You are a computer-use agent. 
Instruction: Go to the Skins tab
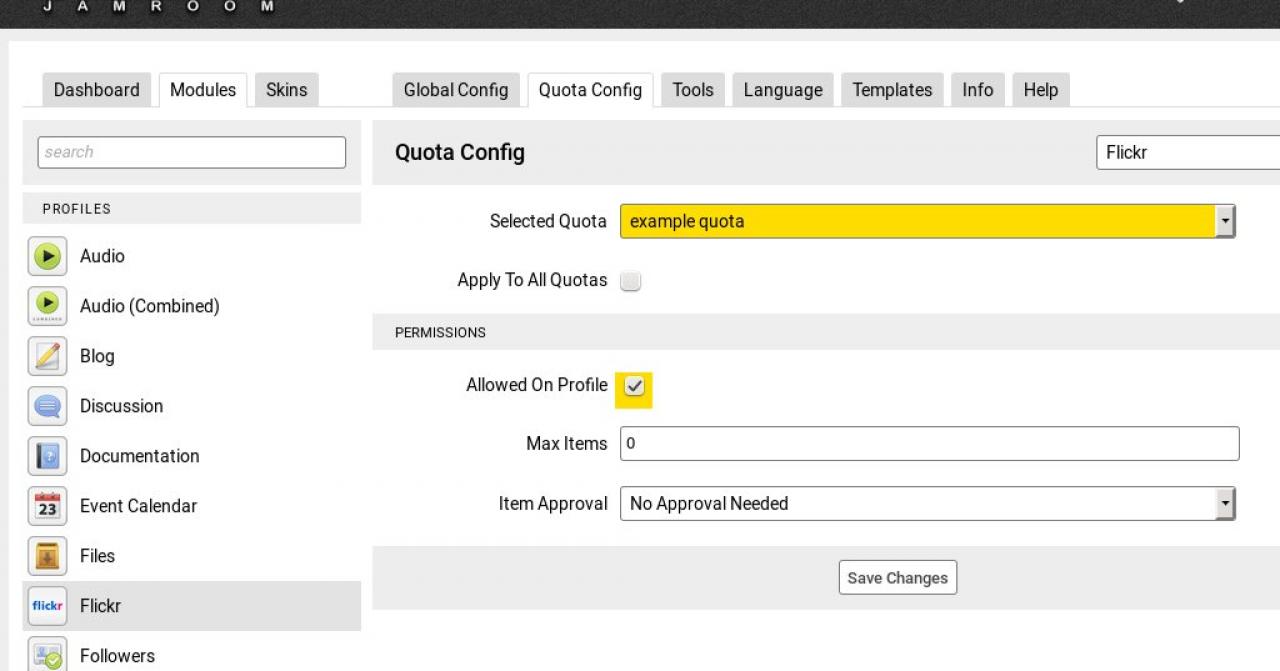[x=286, y=90]
